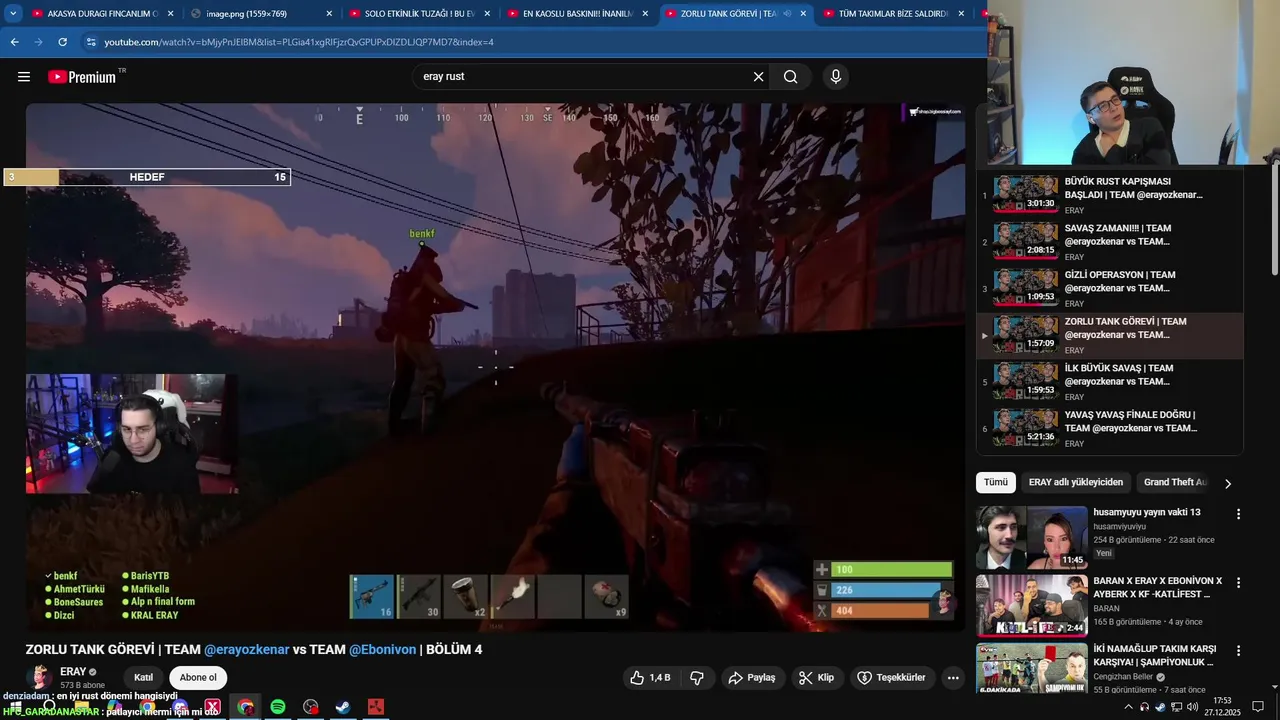Open more actions three-dot menu under video
The height and width of the screenshot is (720, 1280).
click(x=953, y=678)
